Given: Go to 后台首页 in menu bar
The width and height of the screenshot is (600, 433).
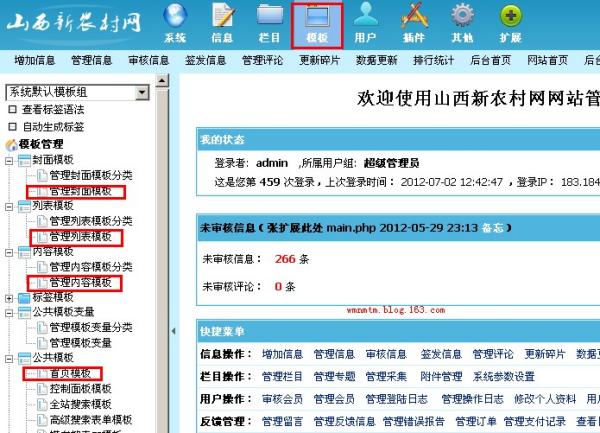Looking at the screenshot, I should click(x=491, y=60).
